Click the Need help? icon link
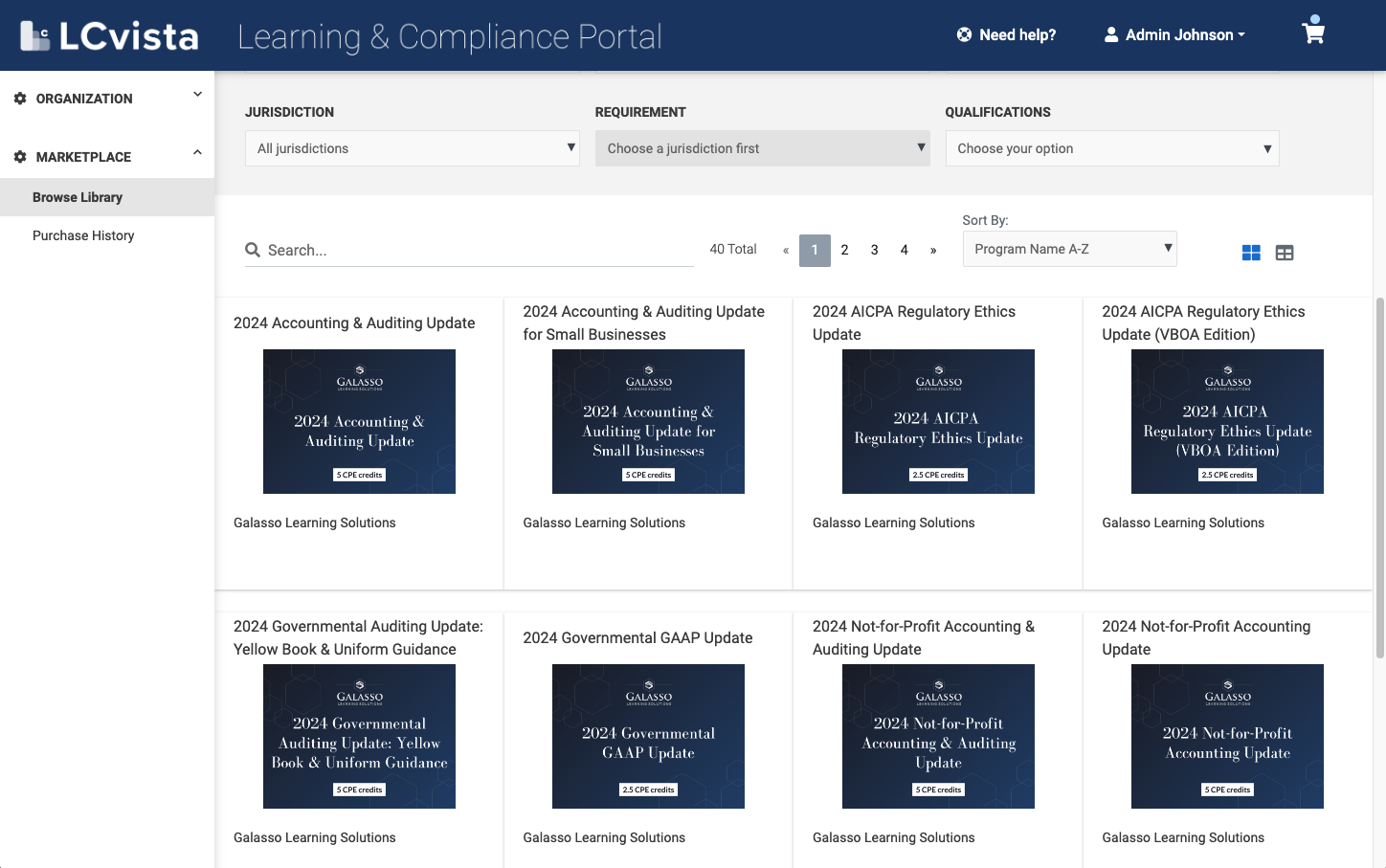Image resolution: width=1386 pixels, height=868 pixels. [964, 35]
